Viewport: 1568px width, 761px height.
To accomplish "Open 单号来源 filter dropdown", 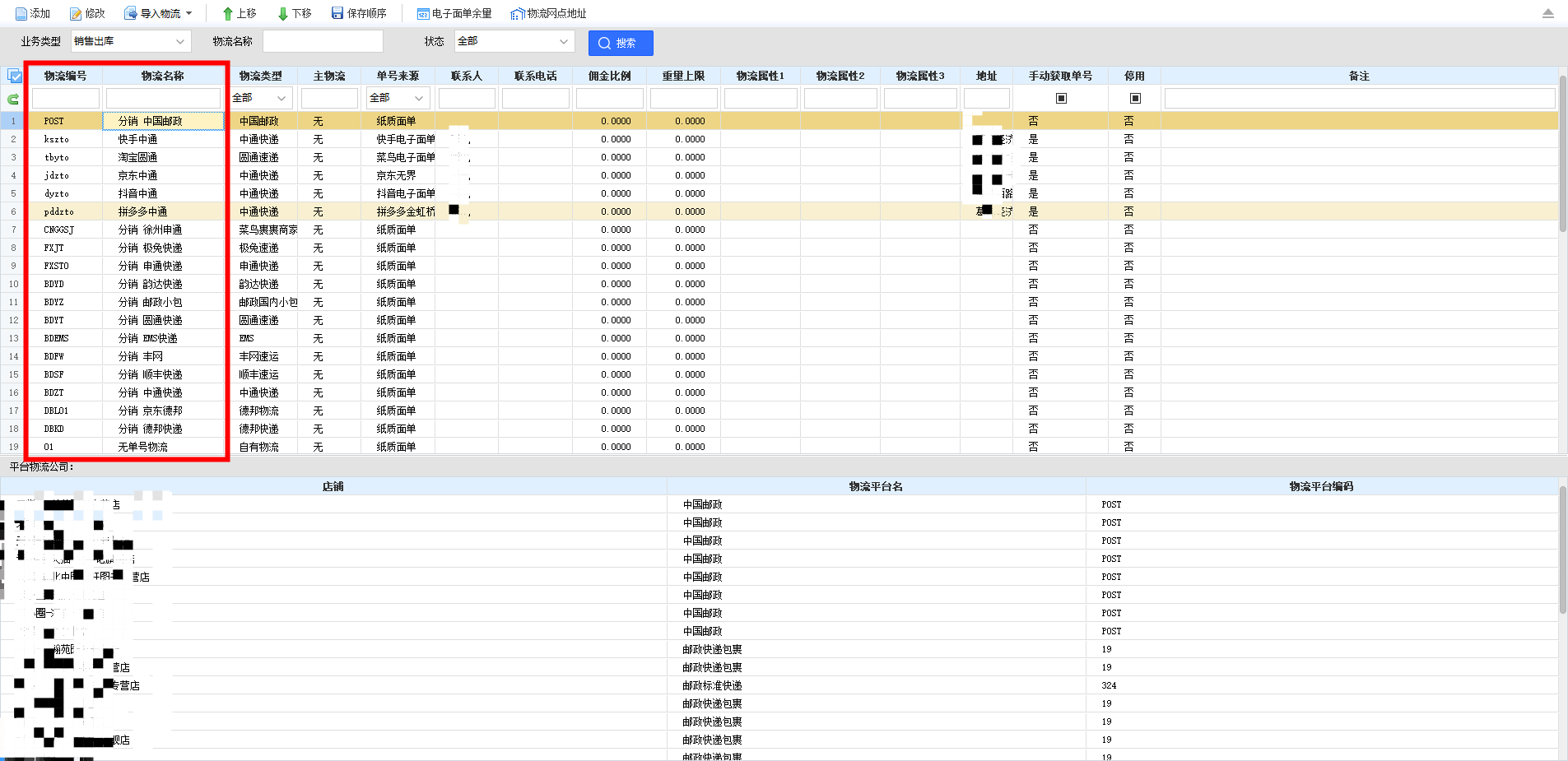I will pyautogui.click(x=398, y=98).
